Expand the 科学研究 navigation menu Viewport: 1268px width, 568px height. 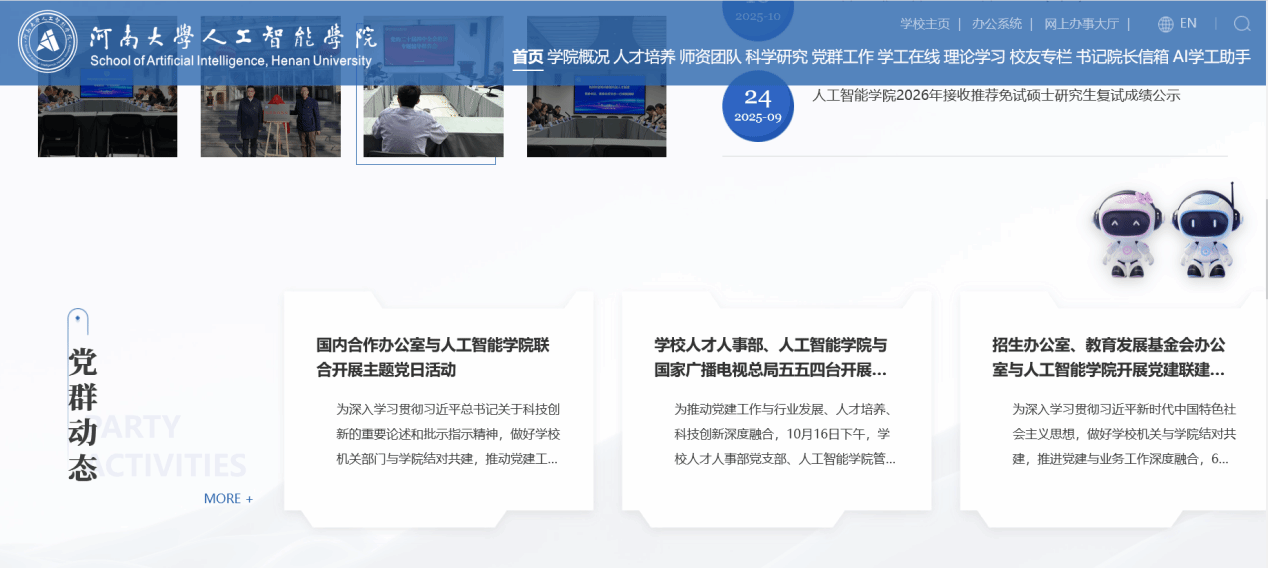point(775,57)
